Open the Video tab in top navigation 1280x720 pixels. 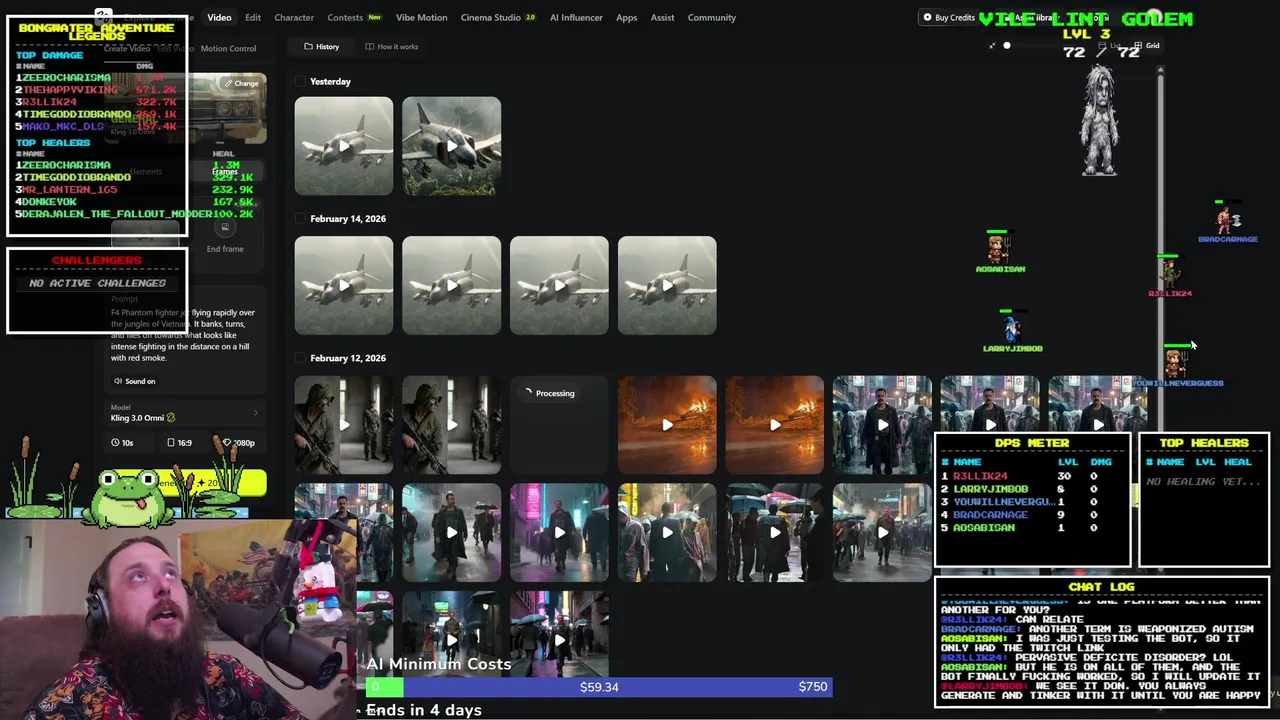click(219, 17)
